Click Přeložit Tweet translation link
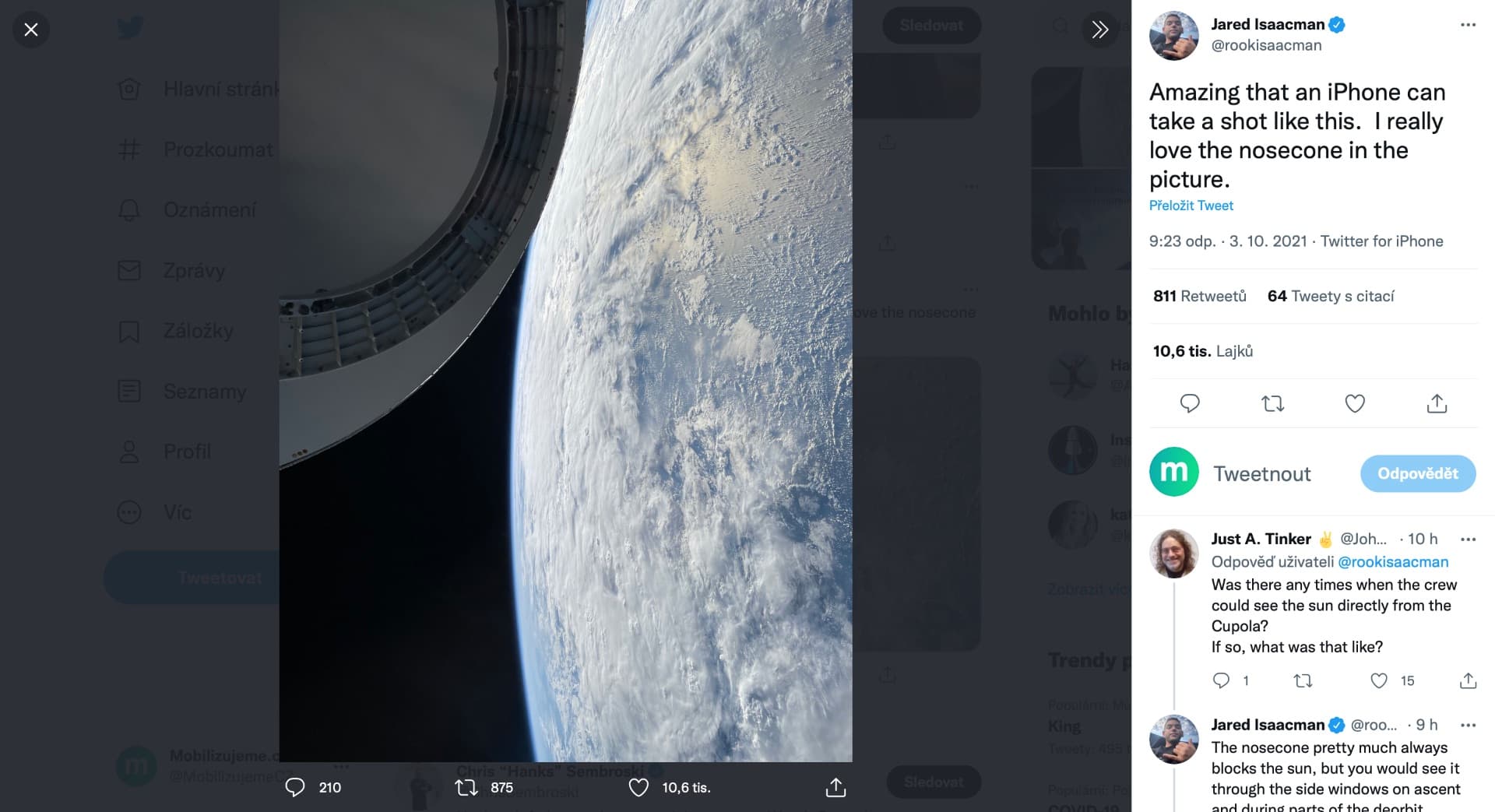 point(1191,206)
